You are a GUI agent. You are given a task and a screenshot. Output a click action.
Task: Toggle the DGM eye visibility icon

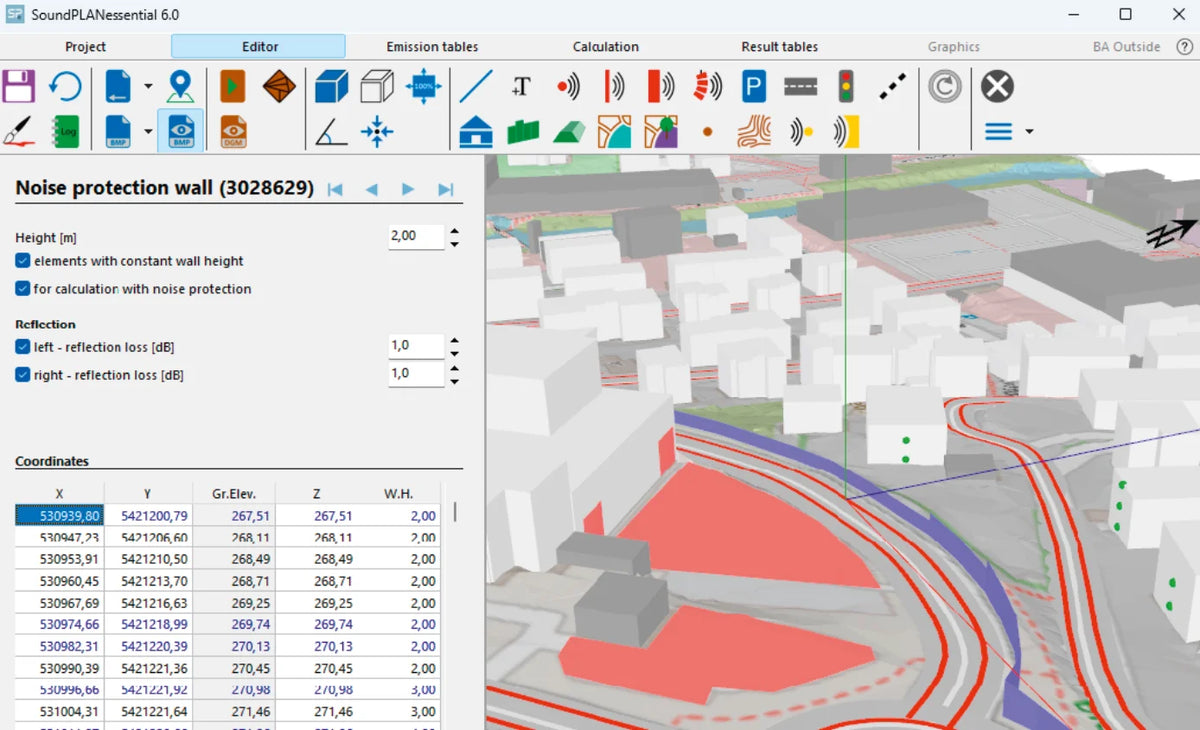233,131
